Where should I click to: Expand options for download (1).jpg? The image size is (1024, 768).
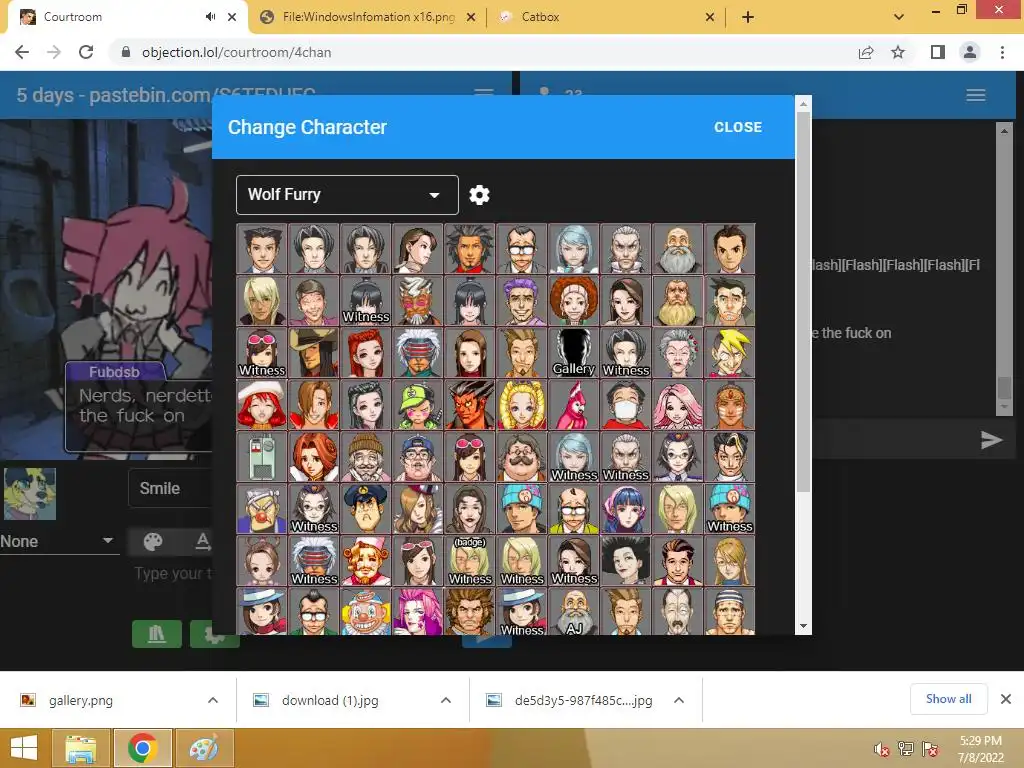(446, 700)
